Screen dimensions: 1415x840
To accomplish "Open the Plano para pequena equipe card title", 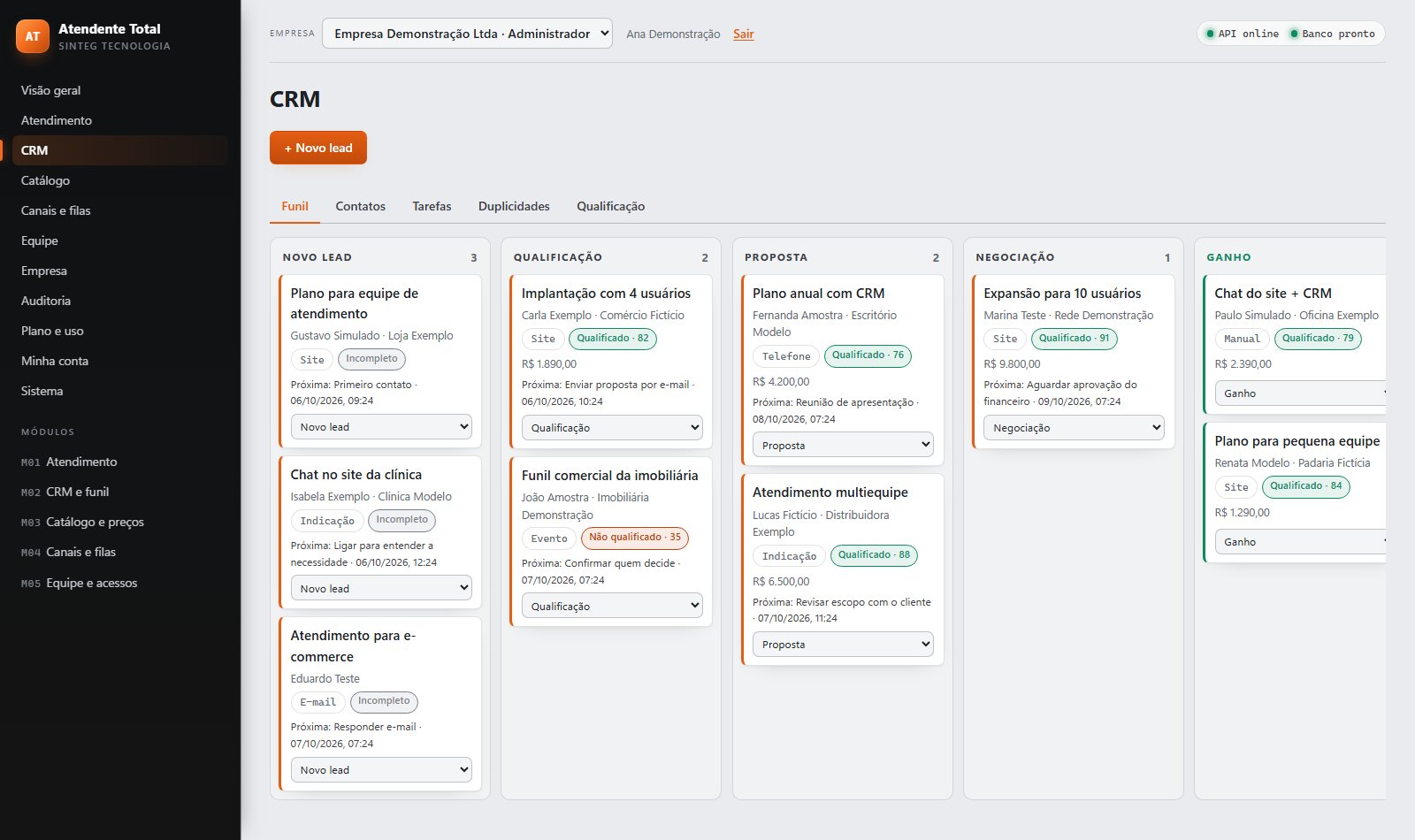I will coord(1296,441).
